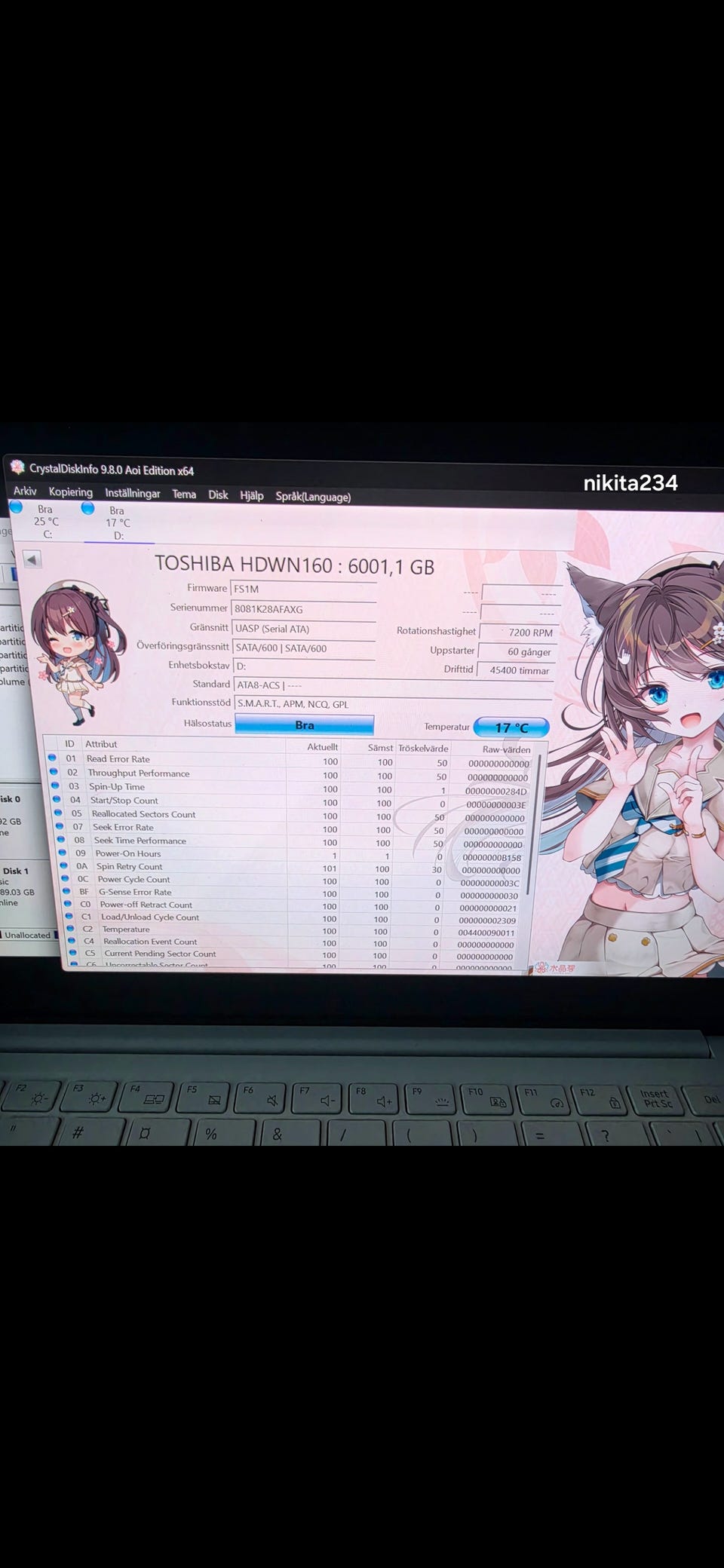Click the blue 17 °C temperature button
This screenshot has height=1568, width=724.
[511, 727]
